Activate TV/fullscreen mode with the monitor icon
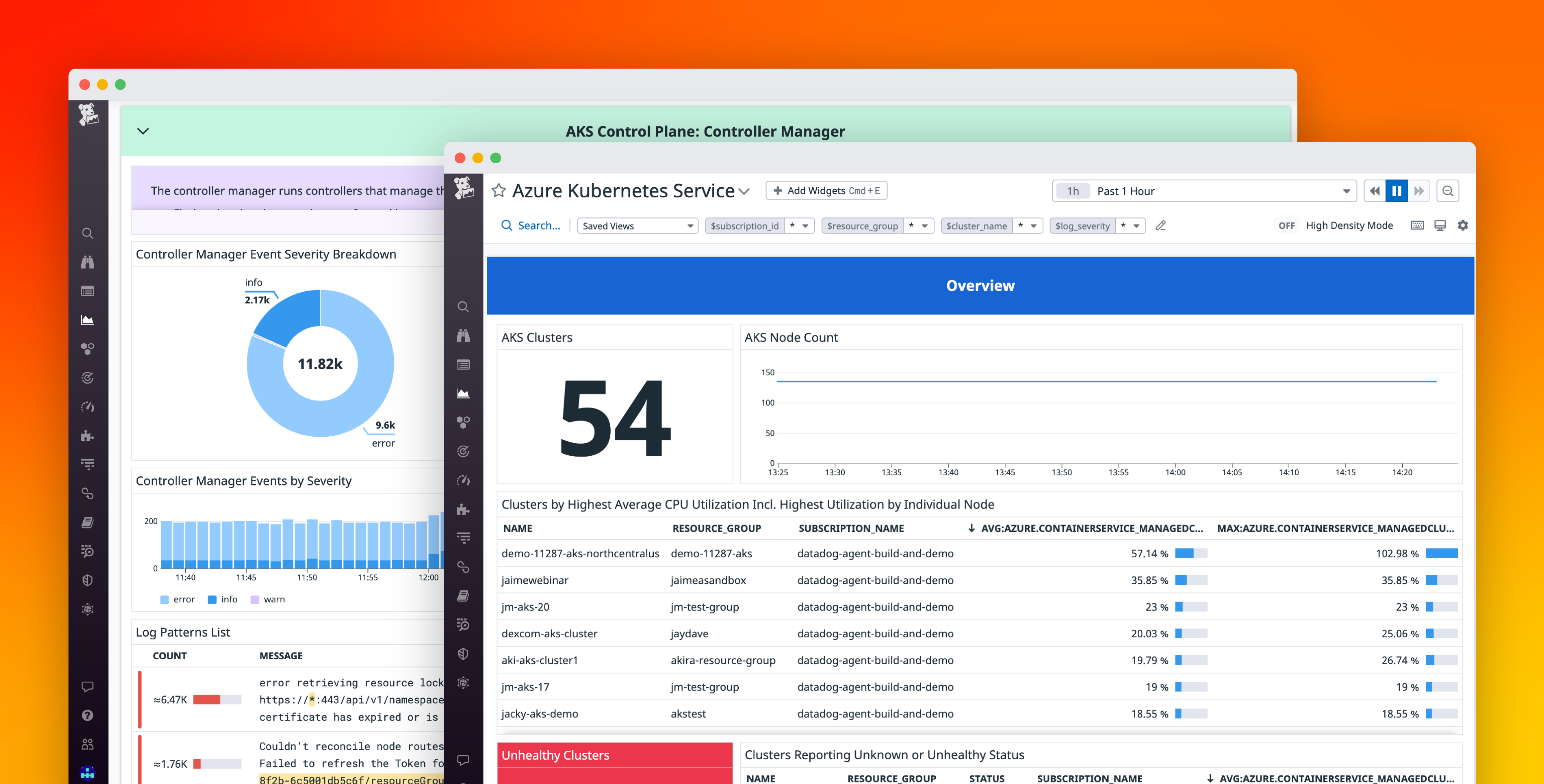The height and width of the screenshot is (784, 1544). pos(1439,225)
